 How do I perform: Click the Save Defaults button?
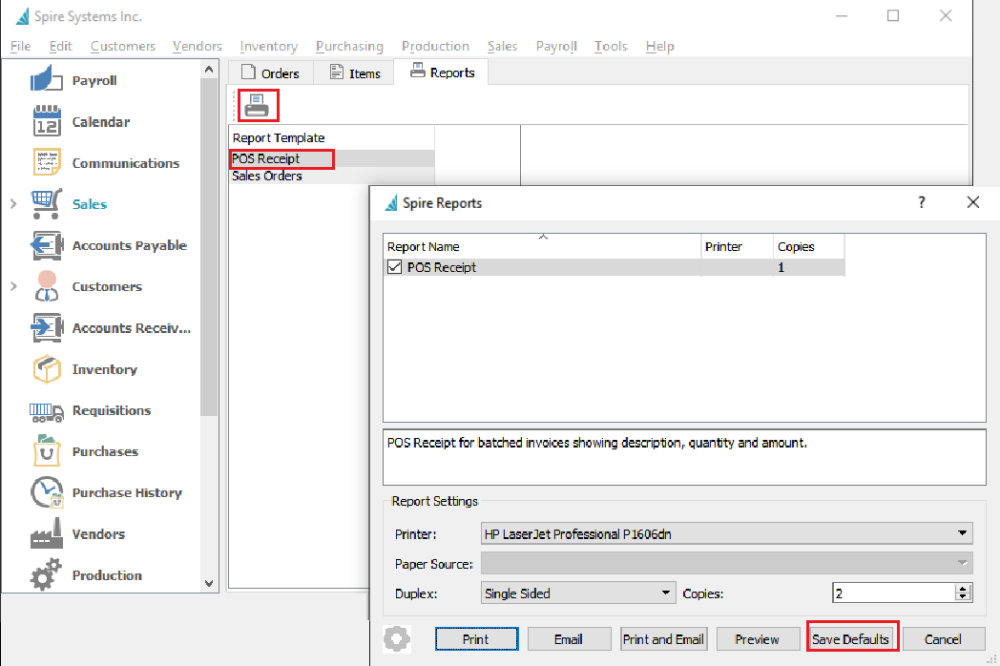coord(851,638)
